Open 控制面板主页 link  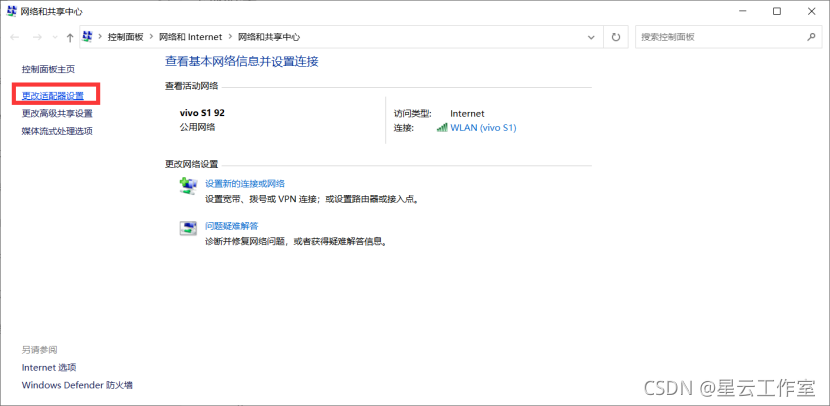[x=48, y=69]
